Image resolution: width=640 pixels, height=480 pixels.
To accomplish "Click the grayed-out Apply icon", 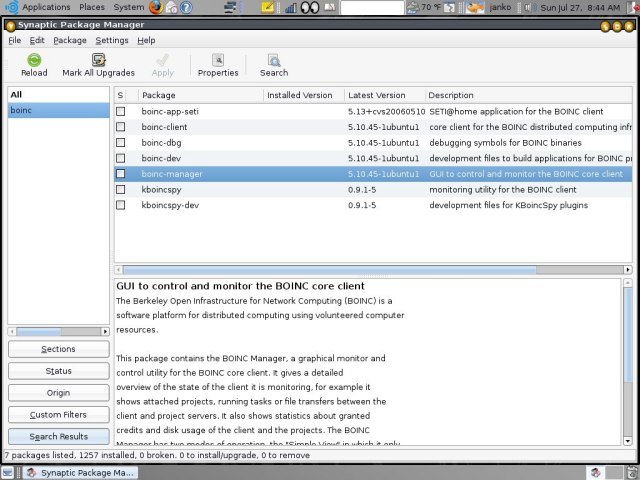I will click(x=162, y=60).
